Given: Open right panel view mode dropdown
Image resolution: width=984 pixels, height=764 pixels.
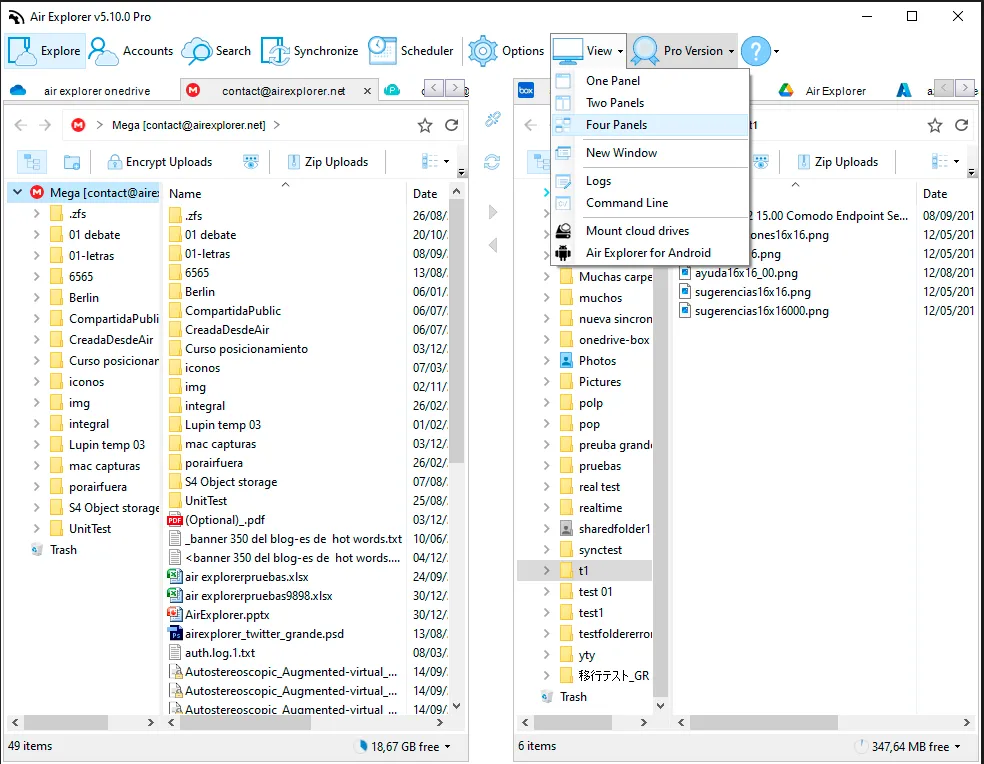Looking at the screenshot, I should (946, 162).
